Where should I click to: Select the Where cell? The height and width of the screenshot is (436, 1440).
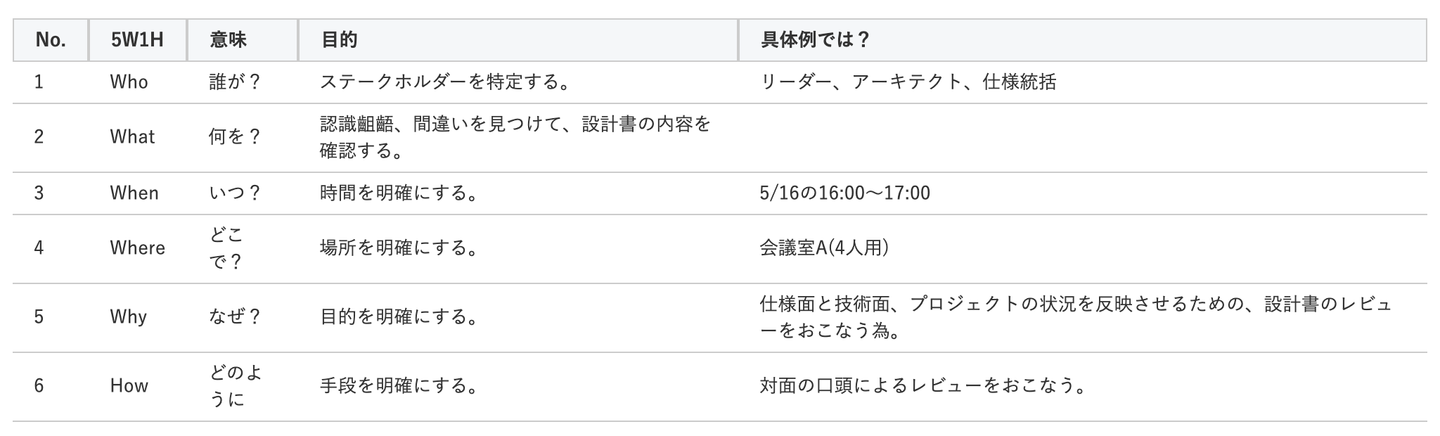(x=137, y=248)
